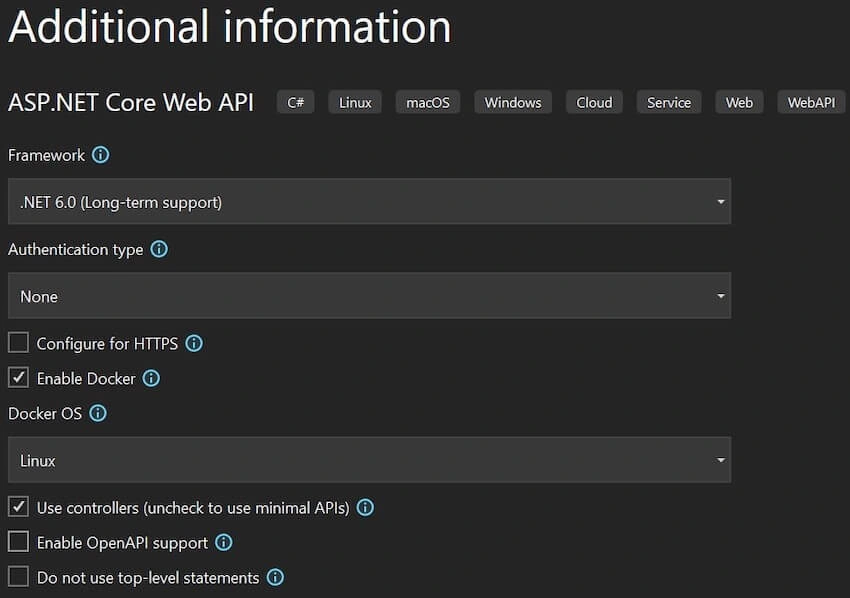Show info for Enable Docker
This screenshot has height=598, width=850.
(x=151, y=378)
